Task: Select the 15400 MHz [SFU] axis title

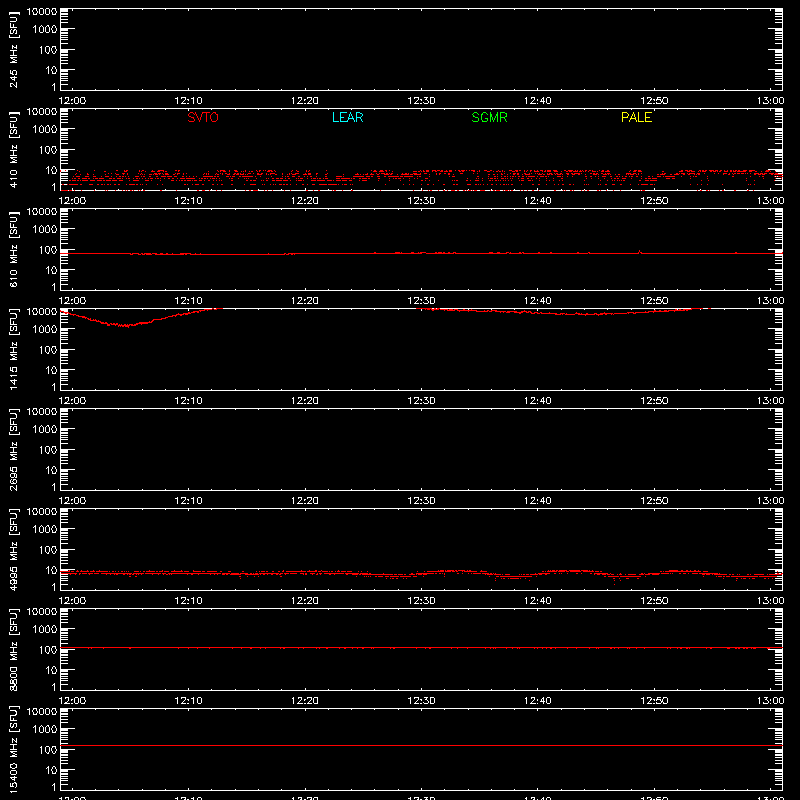Action: pos(13,749)
